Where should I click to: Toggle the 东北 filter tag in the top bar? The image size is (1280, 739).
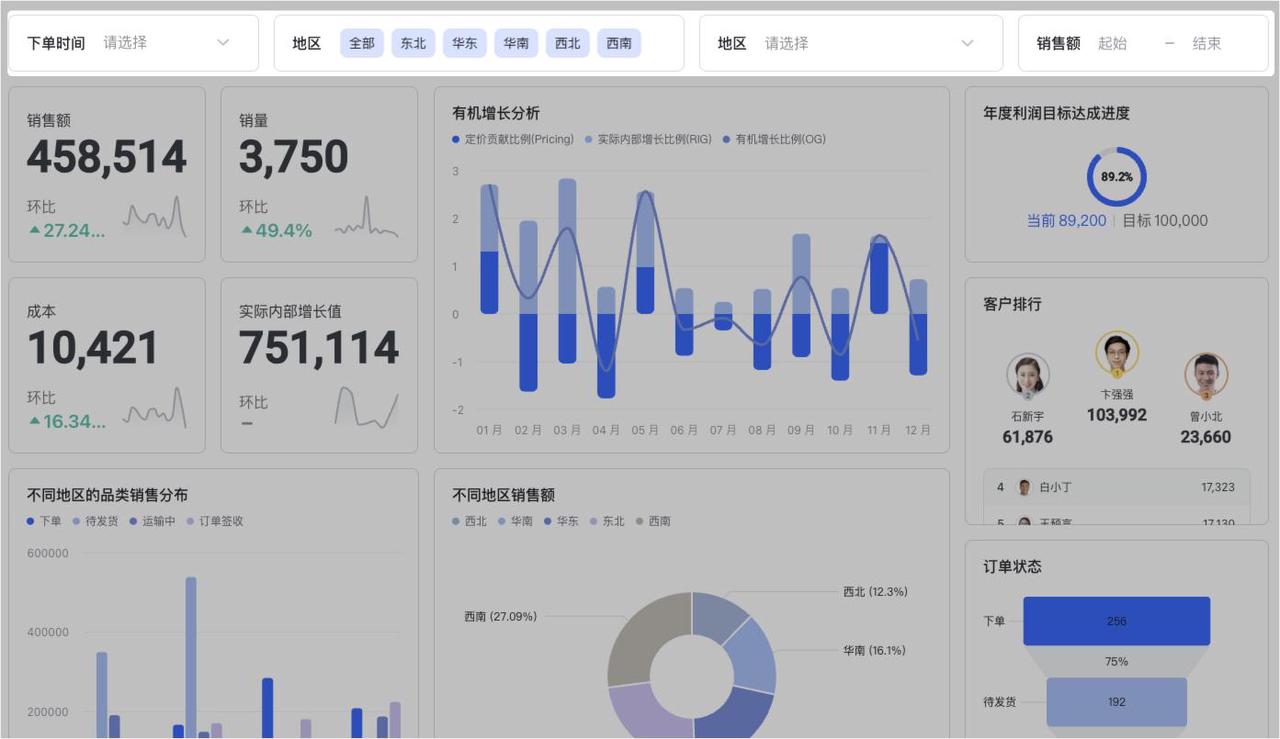(413, 43)
